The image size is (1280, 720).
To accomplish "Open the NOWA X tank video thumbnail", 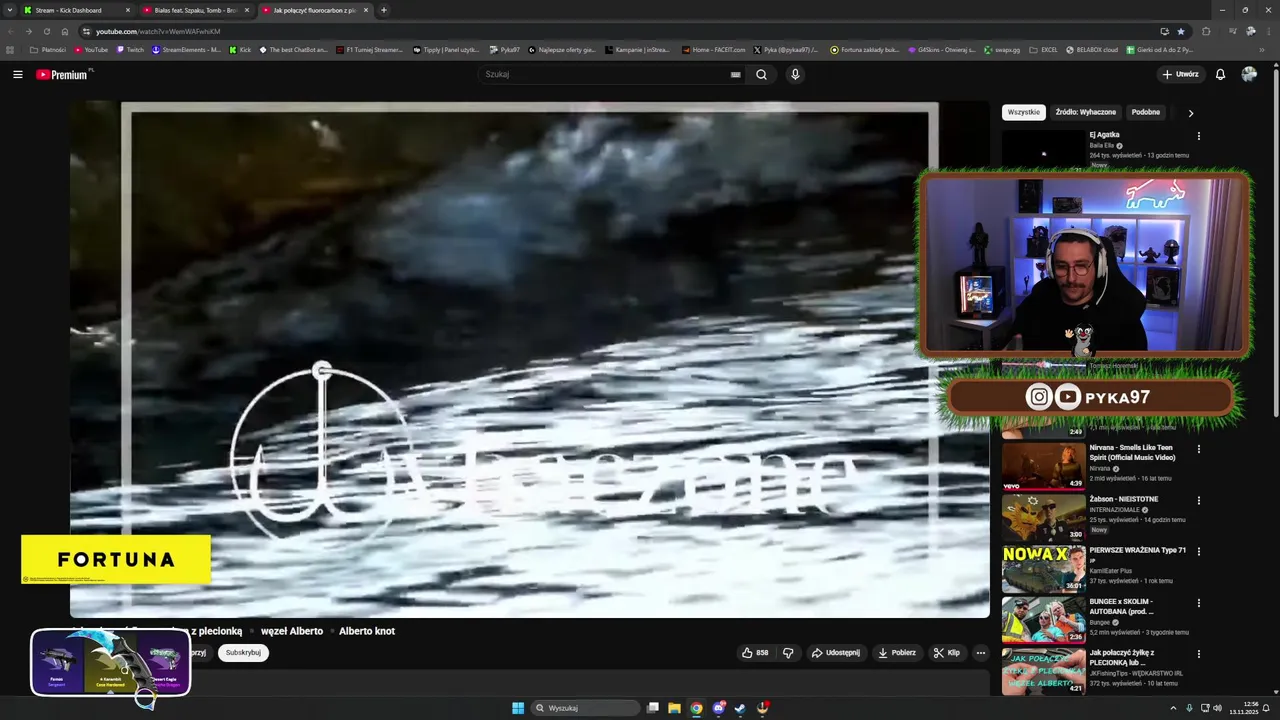I will [x=1043, y=569].
